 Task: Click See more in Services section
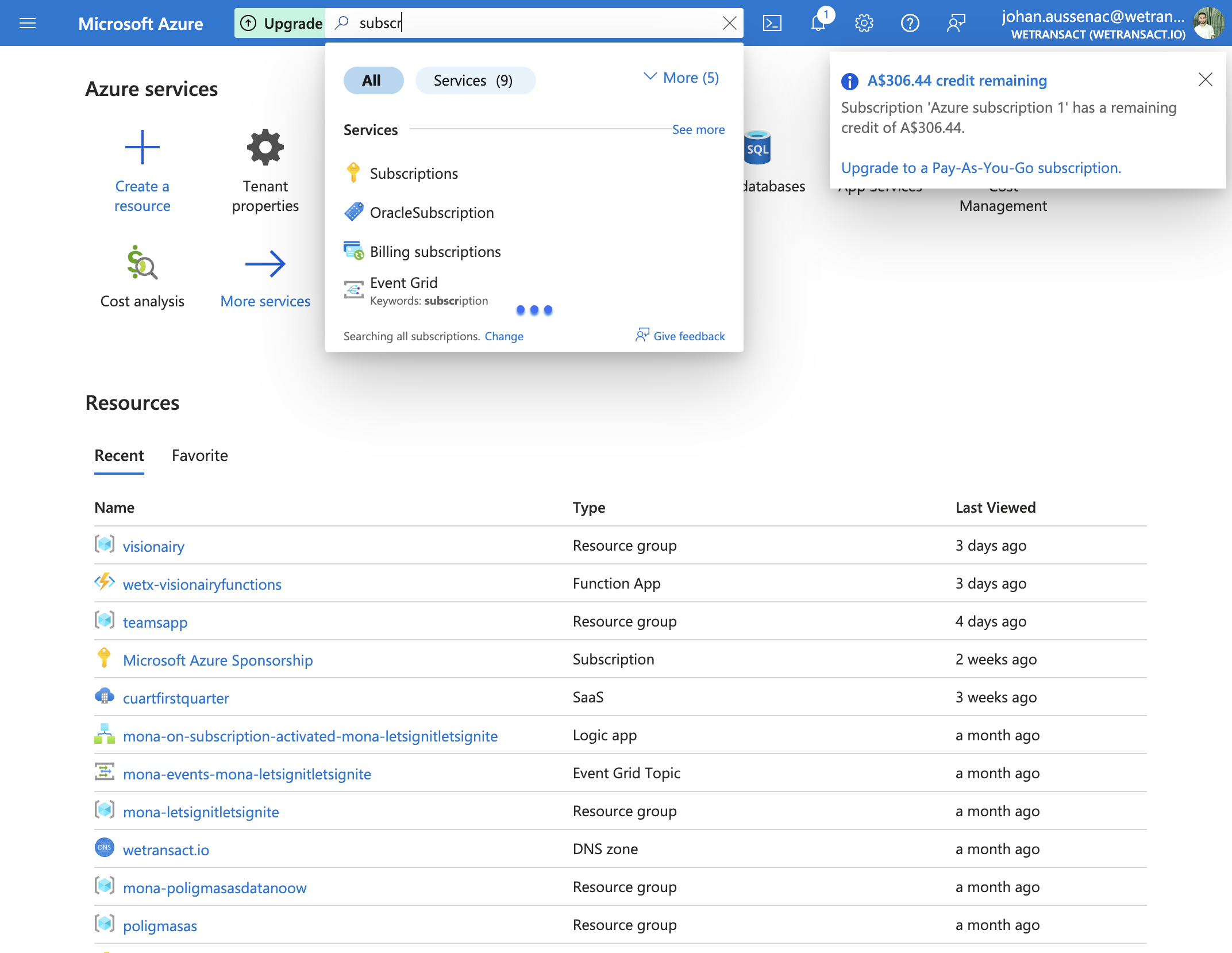coord(698,129)
